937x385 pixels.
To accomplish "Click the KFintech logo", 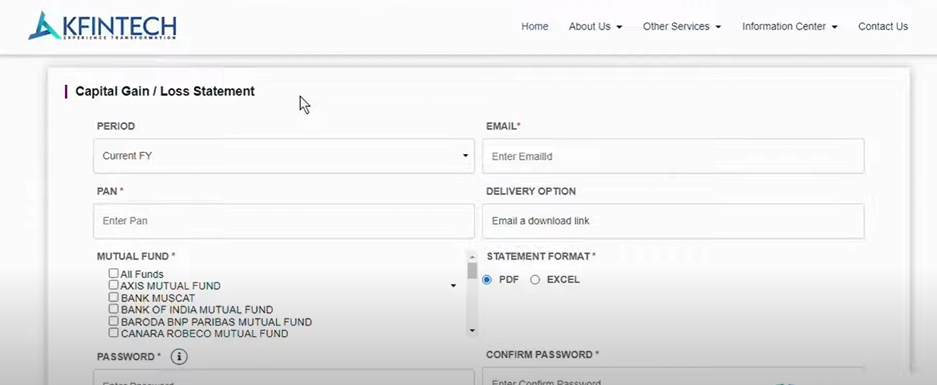I will 102,26.
